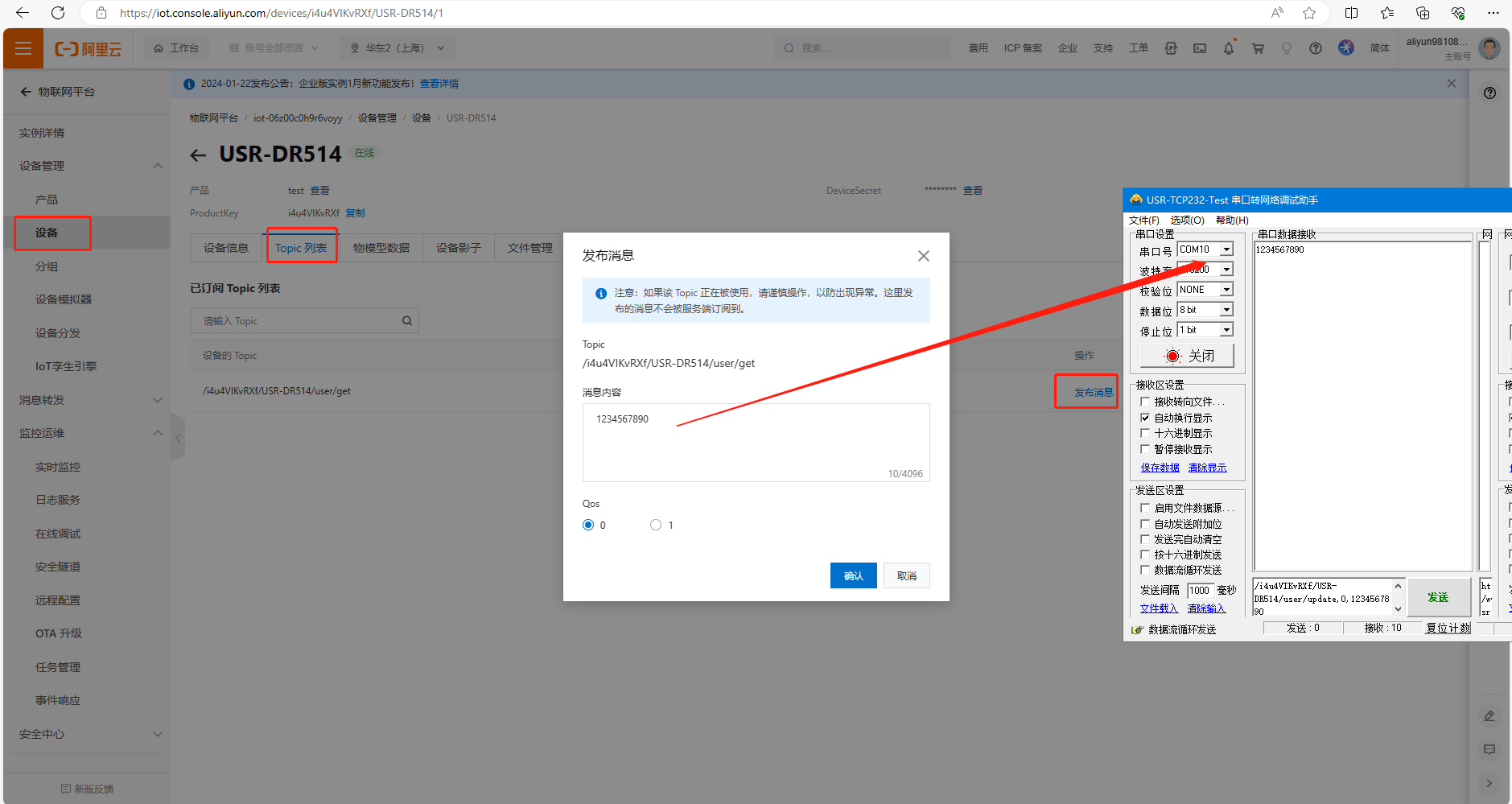Click the 确认 button in dialog
1512x804 pixels.
click(x=853, y=575)
